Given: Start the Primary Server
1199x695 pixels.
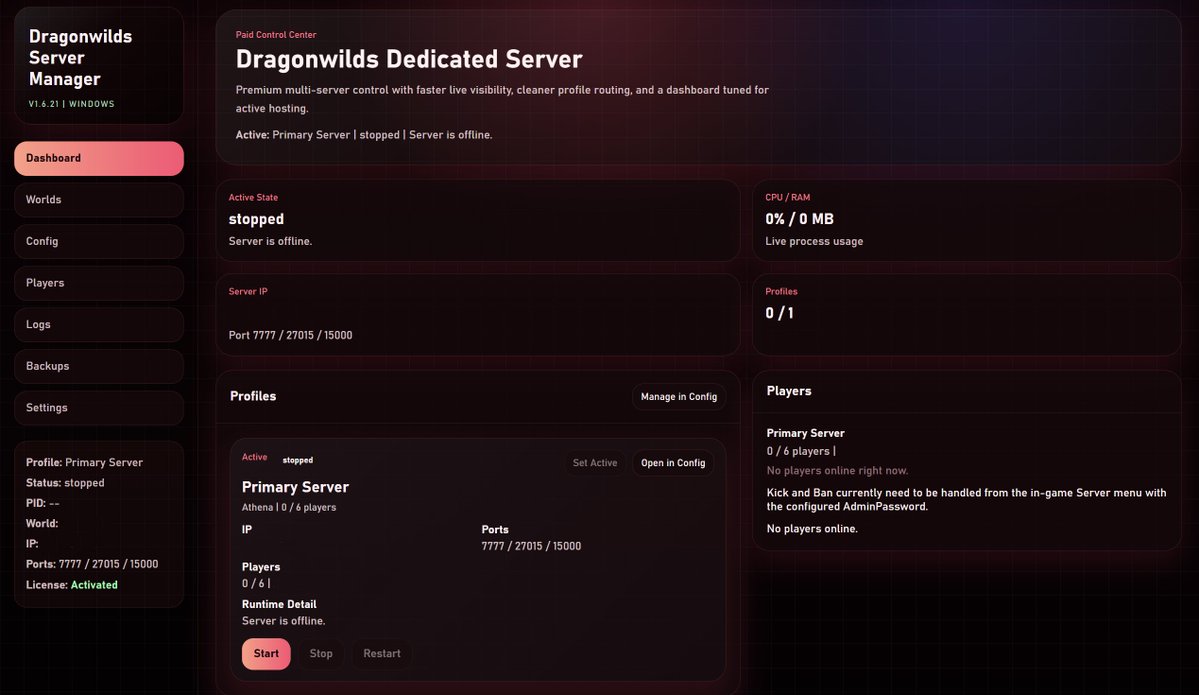Looking at the screenshot, I should [x=266, y=654].
